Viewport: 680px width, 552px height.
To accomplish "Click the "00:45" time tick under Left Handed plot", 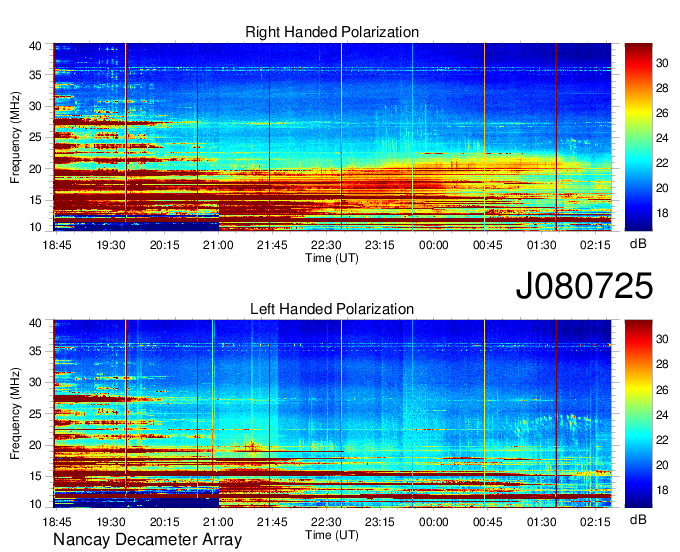I will [x=487, y=522].
